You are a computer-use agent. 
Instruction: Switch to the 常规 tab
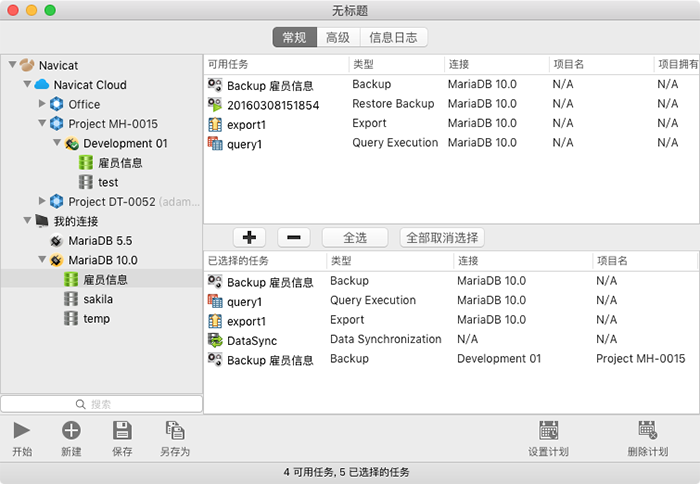[295, 37]
